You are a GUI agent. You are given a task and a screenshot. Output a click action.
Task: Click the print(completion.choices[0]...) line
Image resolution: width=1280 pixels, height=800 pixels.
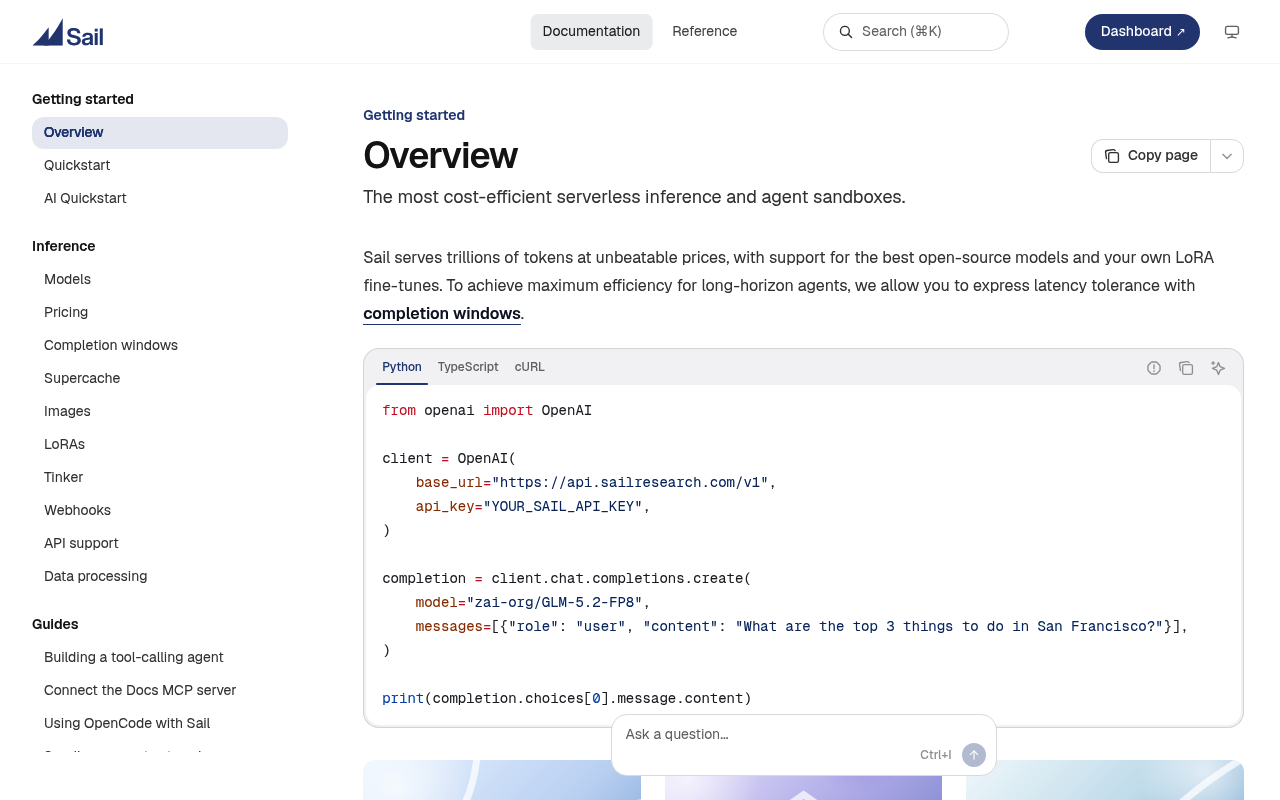click(567, 699)
